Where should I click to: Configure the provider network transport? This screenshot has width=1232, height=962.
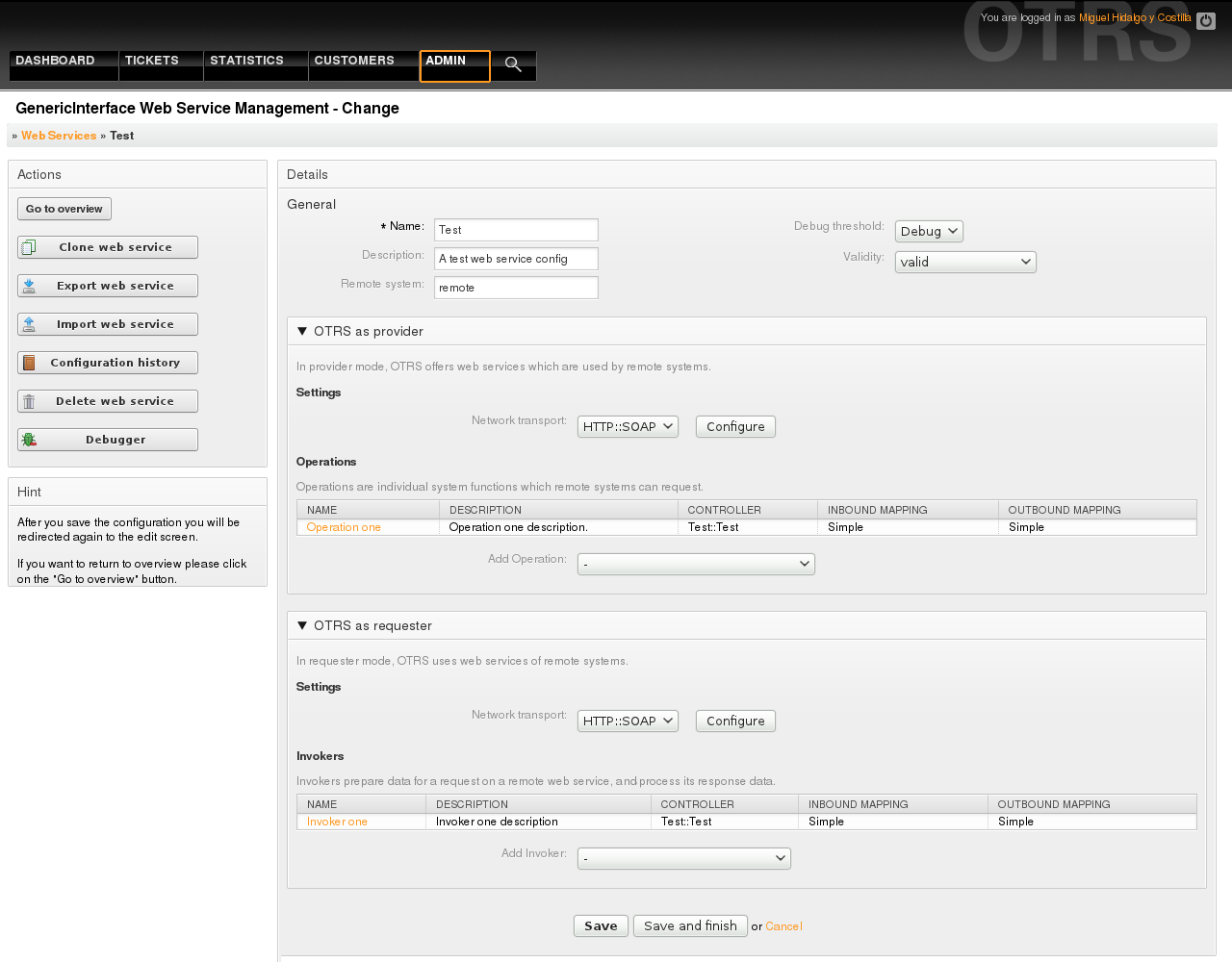735,427
